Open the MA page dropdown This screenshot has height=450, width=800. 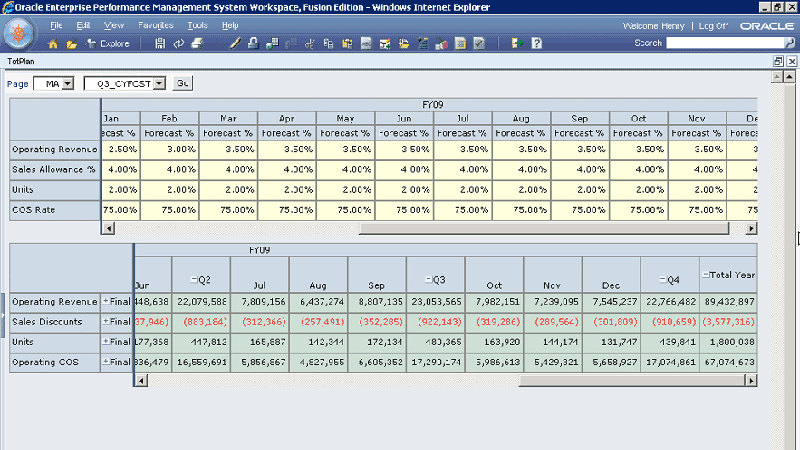click(67, 84)
